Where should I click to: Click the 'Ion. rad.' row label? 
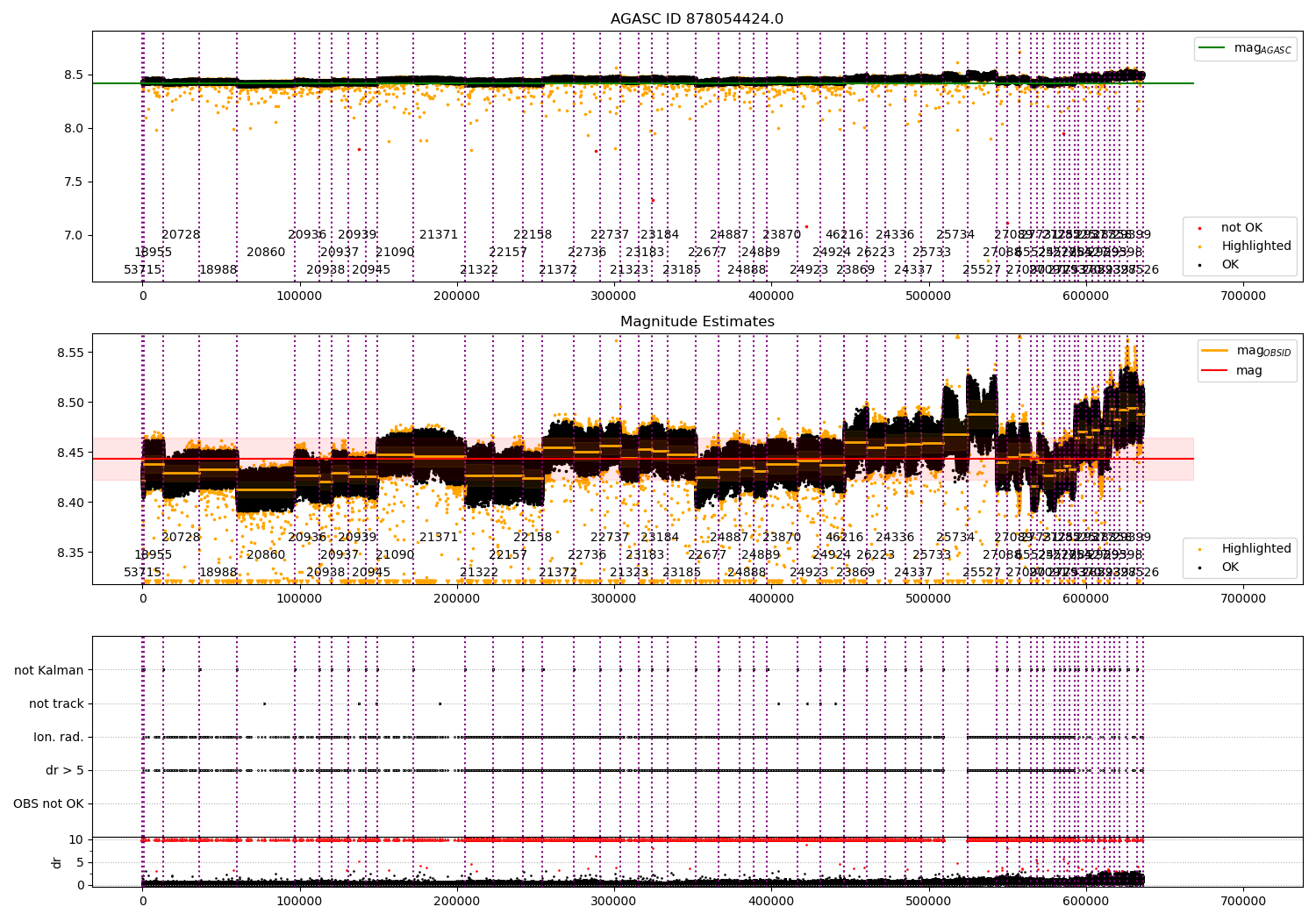coord(59,738)
